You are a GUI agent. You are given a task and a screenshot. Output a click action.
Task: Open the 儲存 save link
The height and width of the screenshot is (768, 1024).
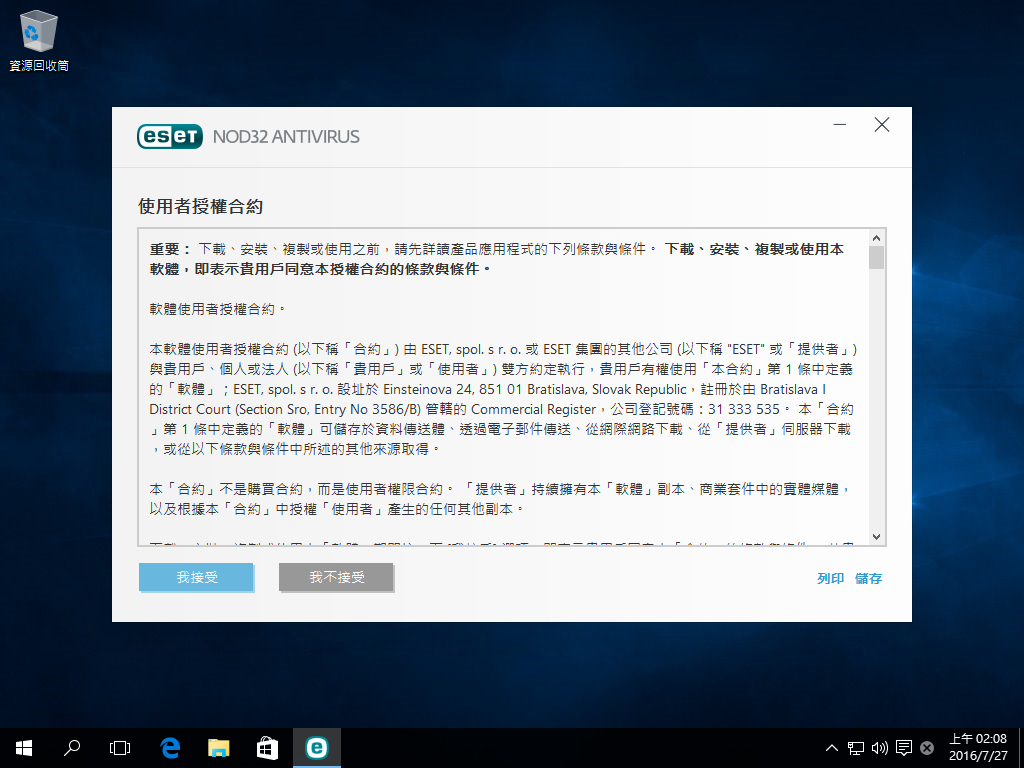pyautogui.click(x=869, y=578)
